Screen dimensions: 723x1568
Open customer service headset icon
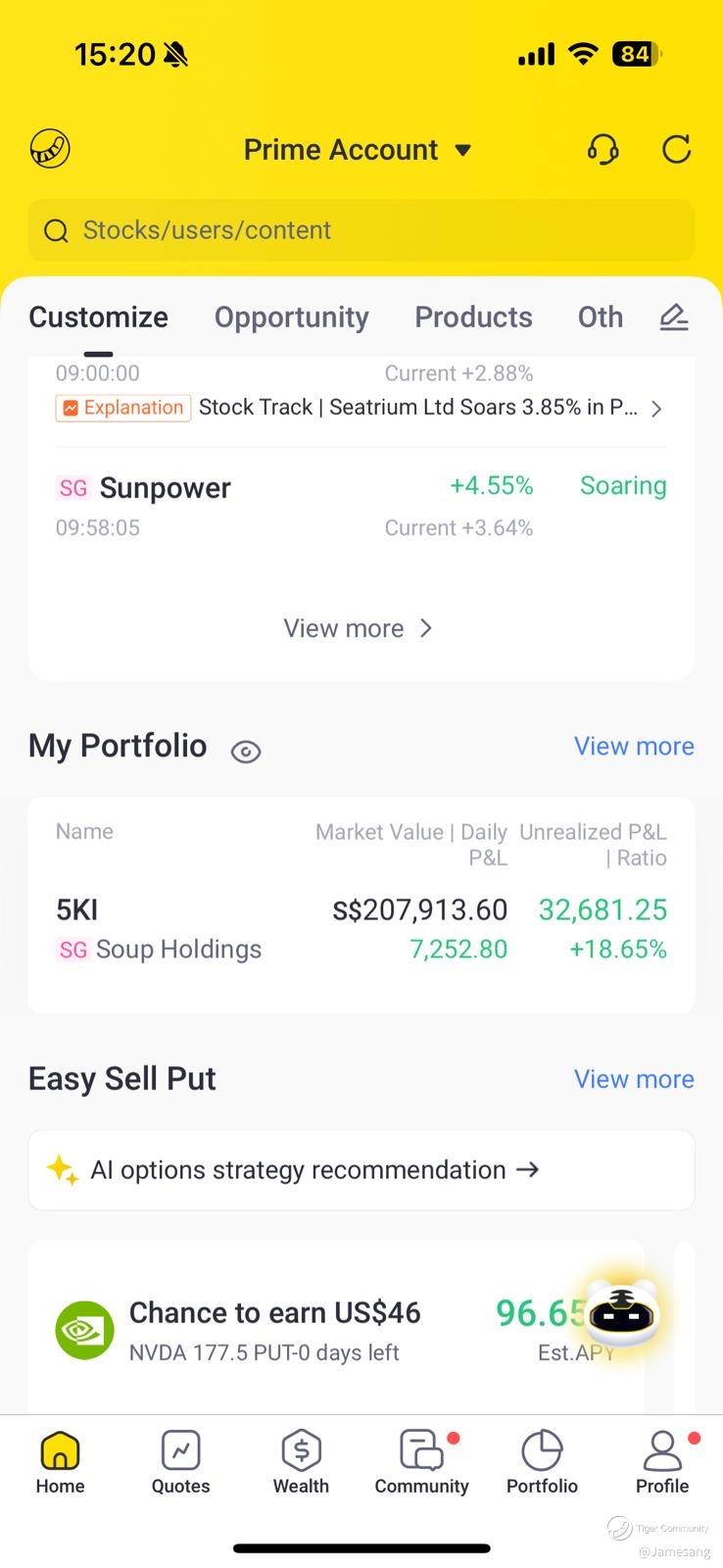[x=602, y=149]
